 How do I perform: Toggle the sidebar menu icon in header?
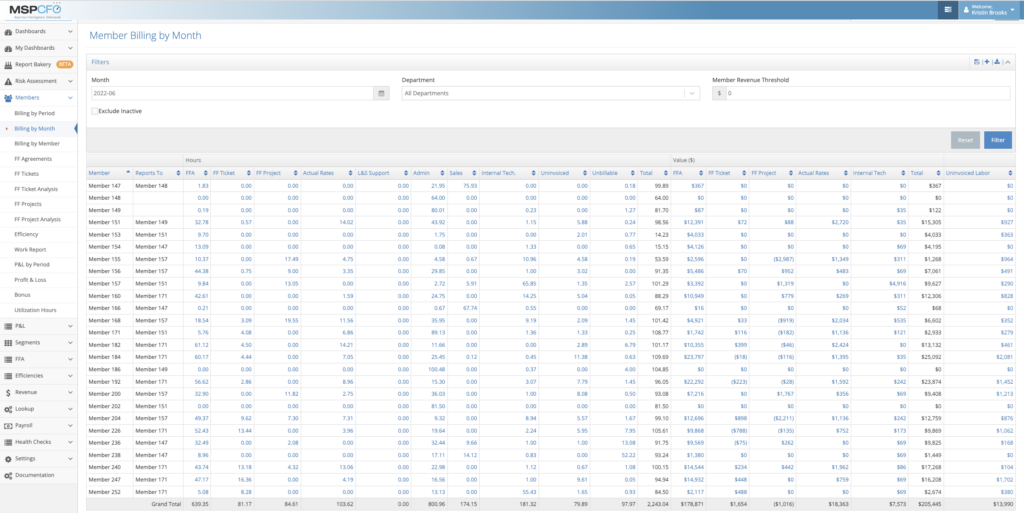[948, 10]
